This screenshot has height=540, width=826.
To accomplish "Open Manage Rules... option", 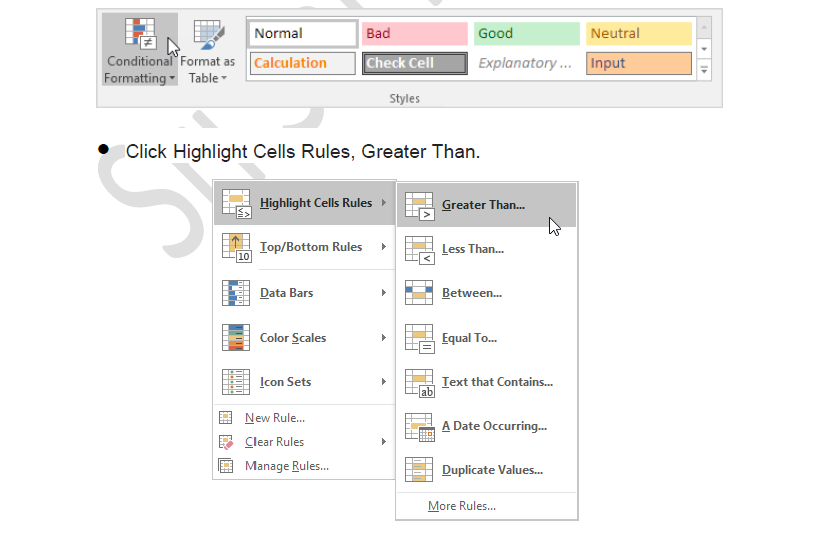I will pos(286,466).
